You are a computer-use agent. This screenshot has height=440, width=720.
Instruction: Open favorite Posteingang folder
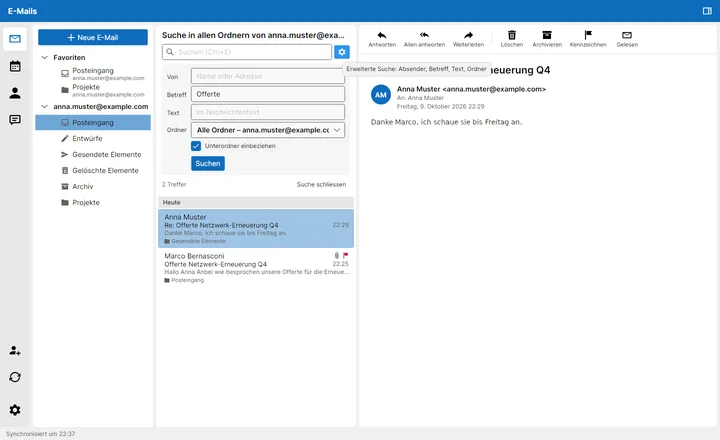(94, 73)
